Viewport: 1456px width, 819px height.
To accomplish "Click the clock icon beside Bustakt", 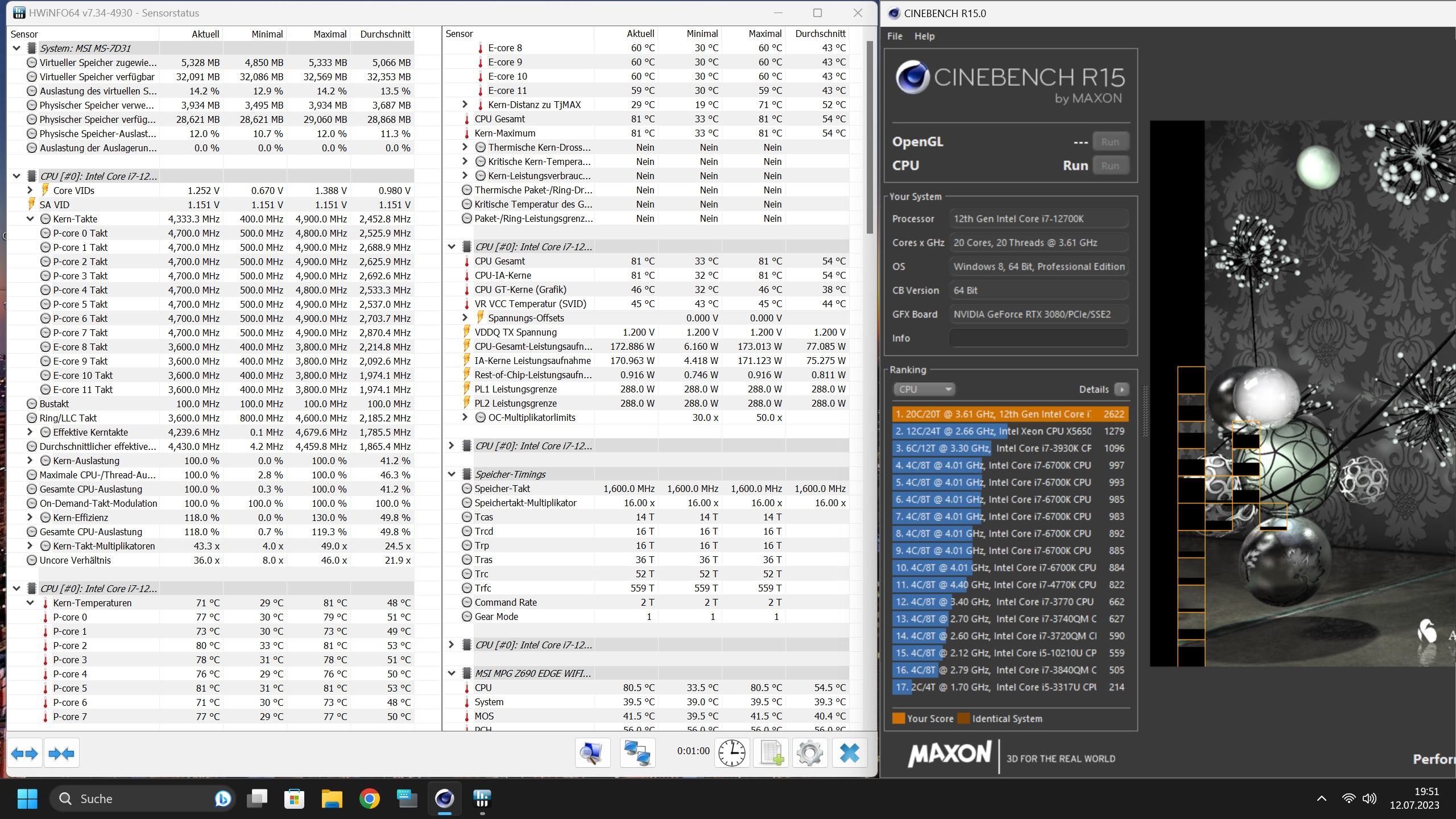I will (32, 404).
